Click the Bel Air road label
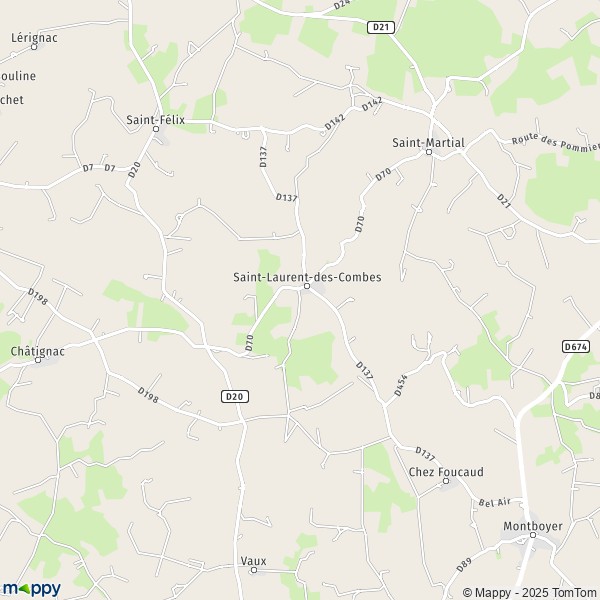The width and height of the screenshot is (600, 600). tap(495, 502)
